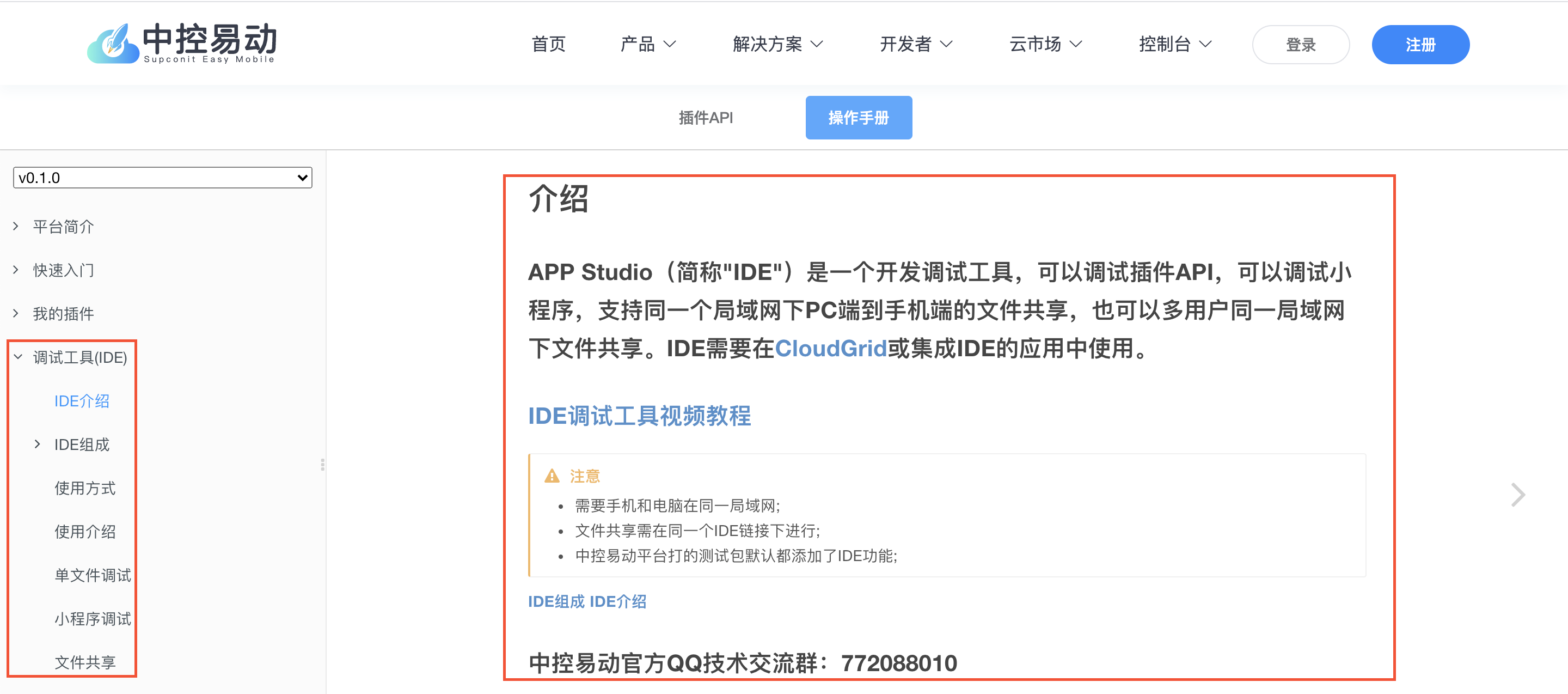
Task: Select 单文件调试 in the sidebar
Action: [x=93, y=575]
